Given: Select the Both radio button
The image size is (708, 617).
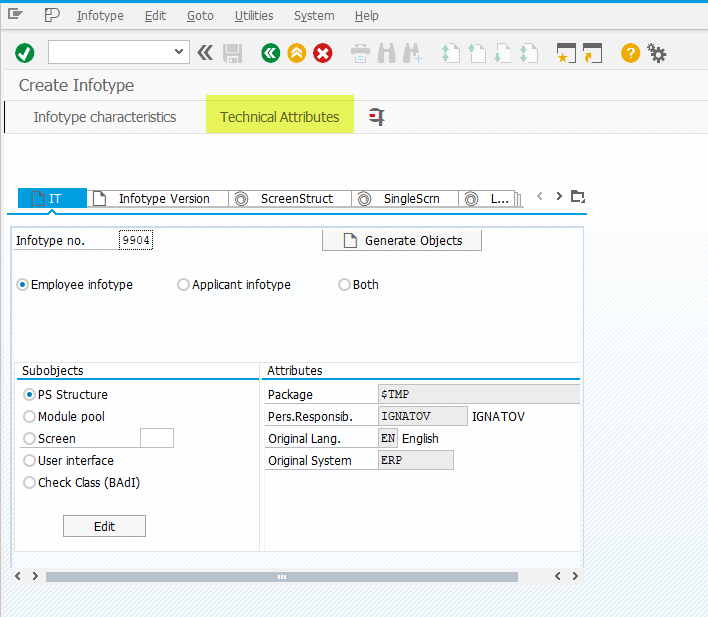Looking at the screenshot, I should coord(344,285).
